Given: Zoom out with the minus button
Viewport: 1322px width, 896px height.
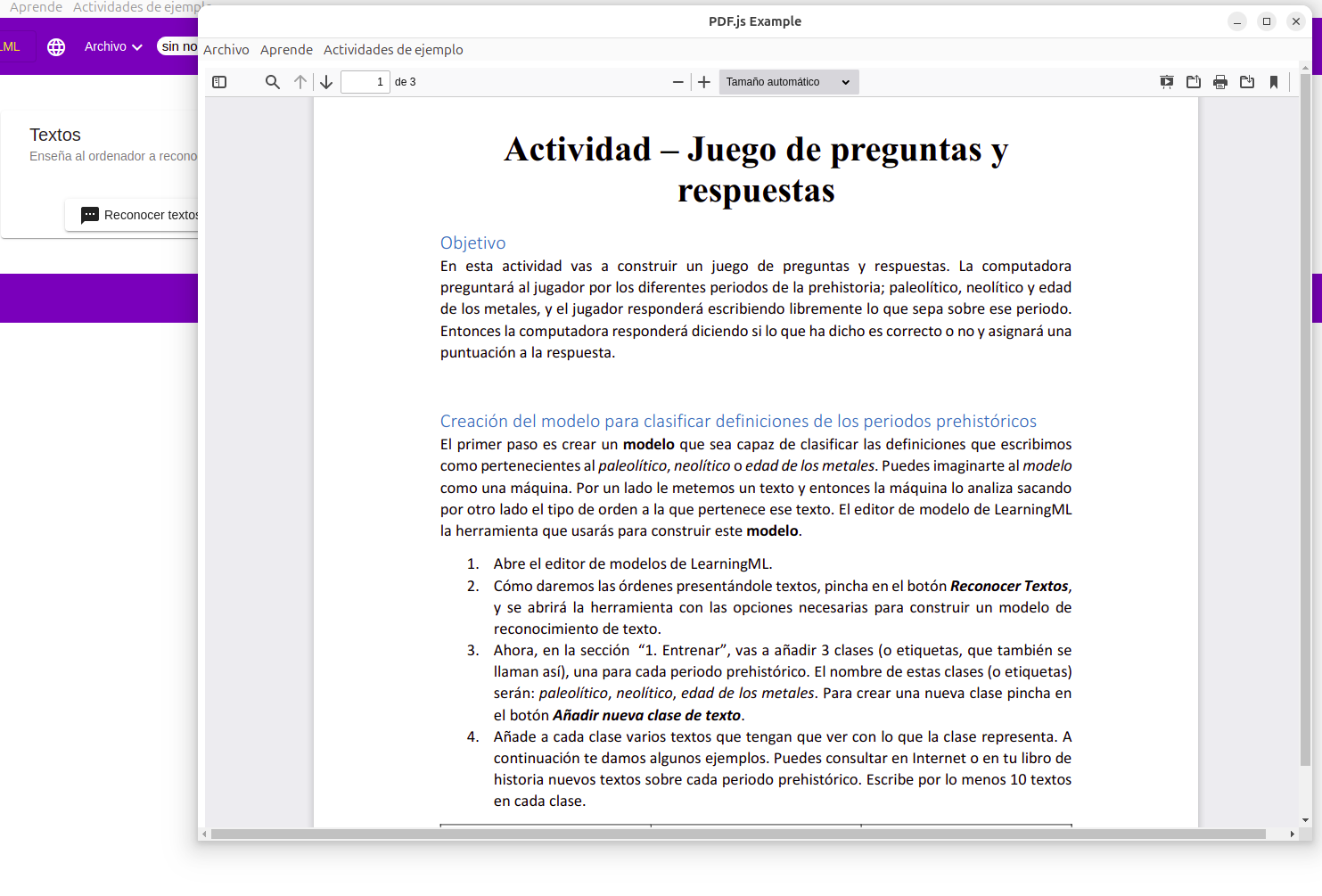Looking at the screenshot, I should 677,82.
